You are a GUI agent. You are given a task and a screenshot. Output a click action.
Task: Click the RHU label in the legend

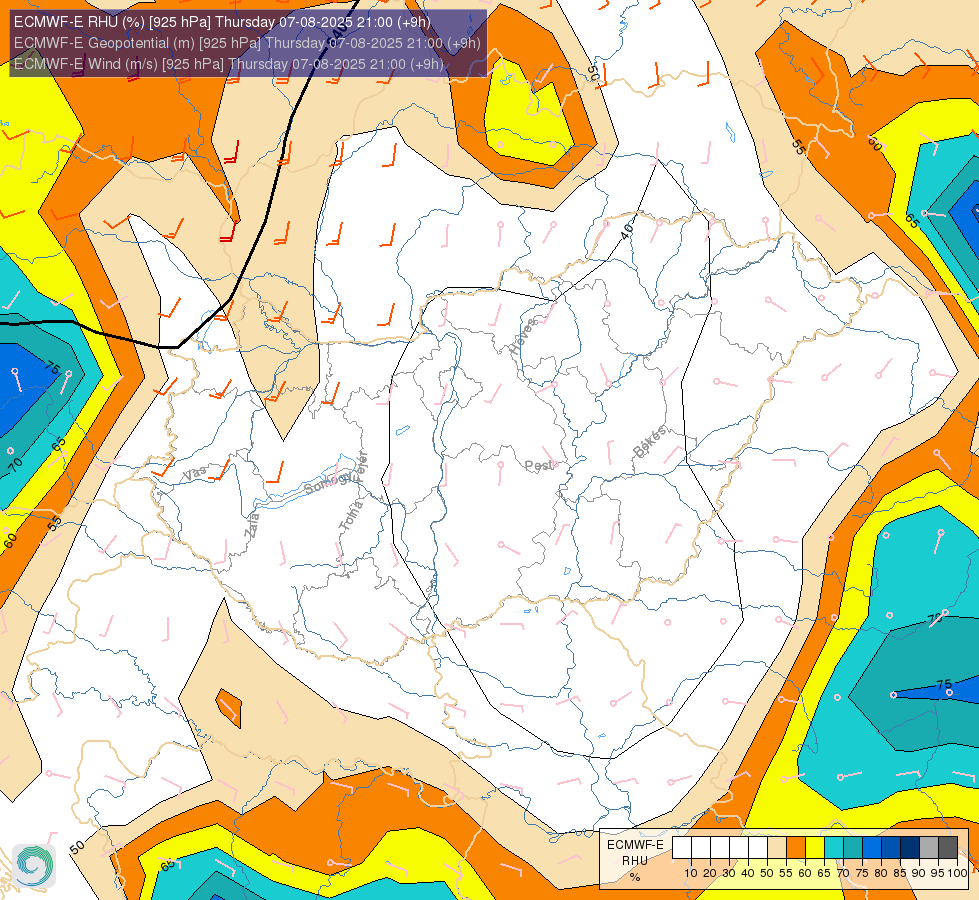pos(635,861)
